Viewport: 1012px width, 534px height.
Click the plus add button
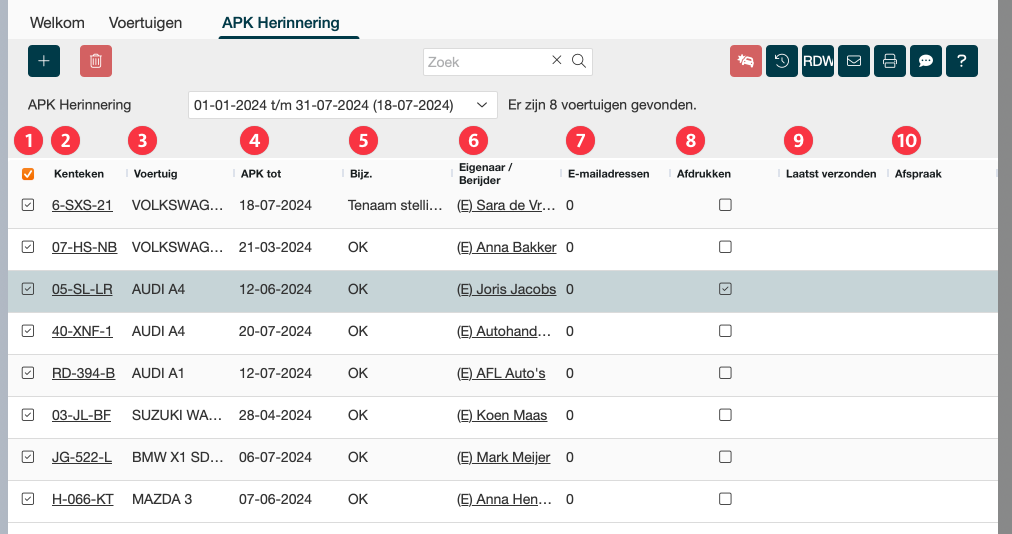[44, 61]
